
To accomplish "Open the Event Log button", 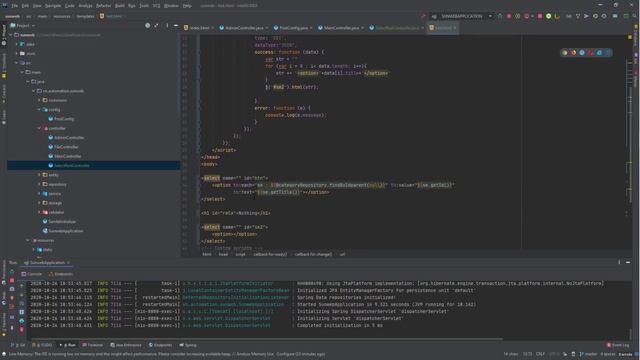I will 618,345.
